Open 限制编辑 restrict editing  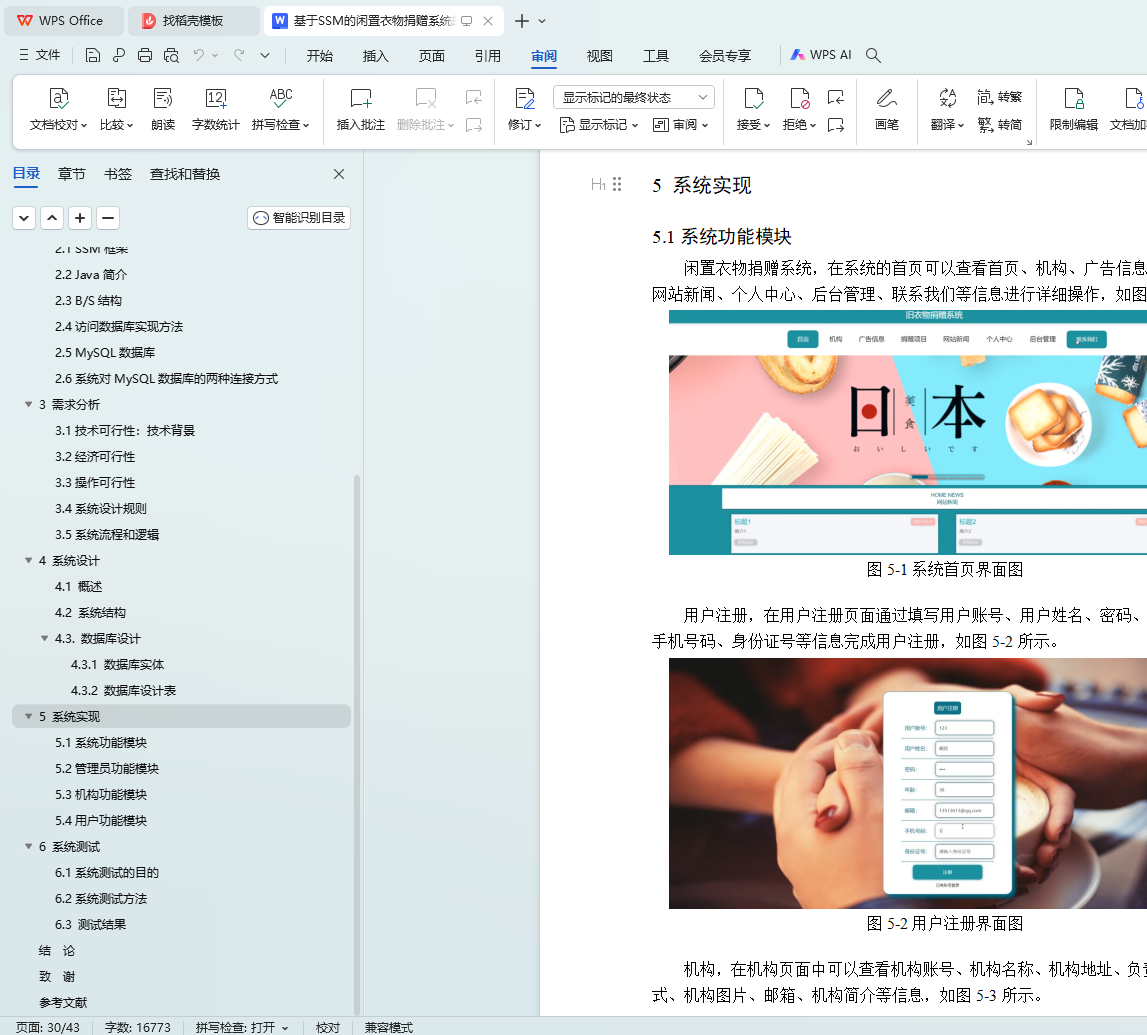[x=1073, y=110]
